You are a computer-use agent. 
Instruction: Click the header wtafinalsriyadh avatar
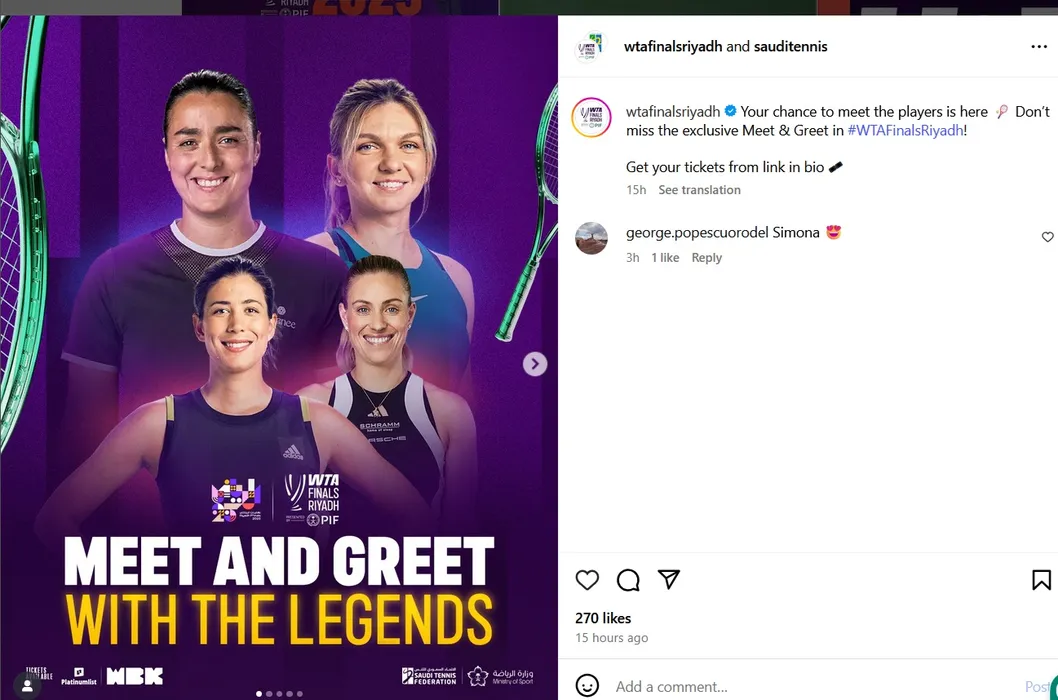[x=588, y=47]
